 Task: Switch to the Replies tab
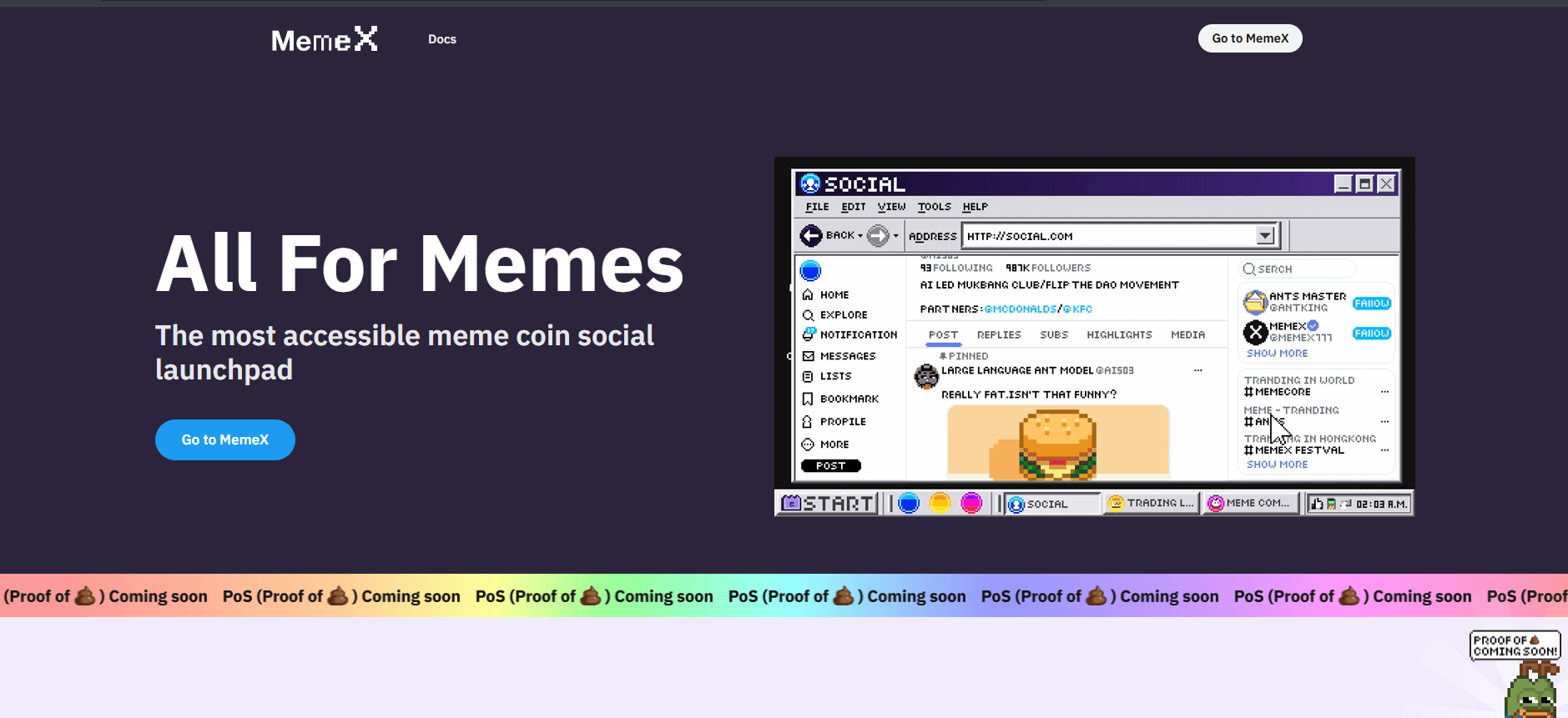999,335
